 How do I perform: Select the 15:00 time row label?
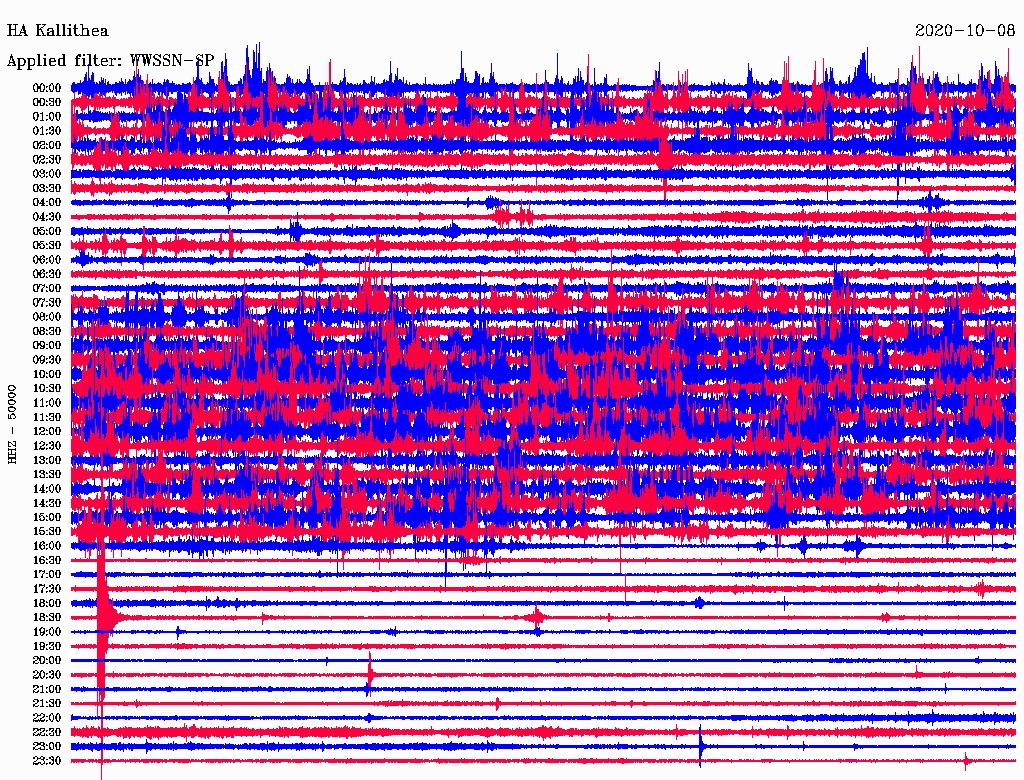coord(47,517)
